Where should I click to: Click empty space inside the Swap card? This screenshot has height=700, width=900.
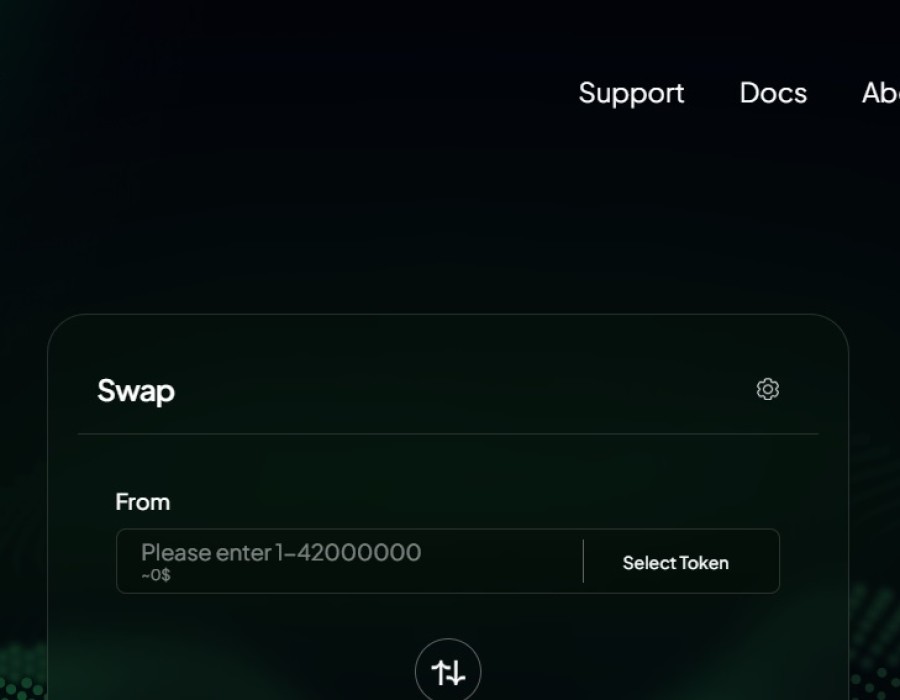click(x=448, y=470)
